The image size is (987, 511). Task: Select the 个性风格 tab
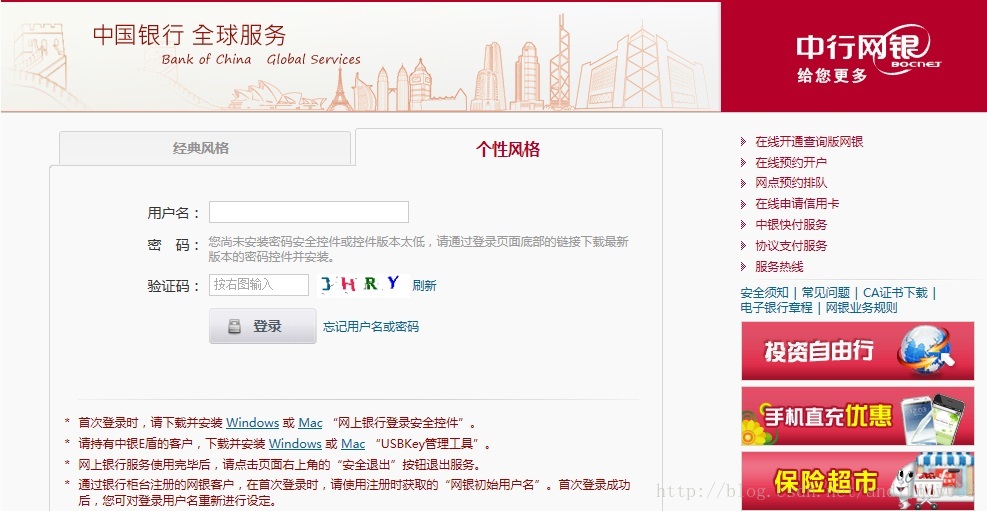coord(509,149)
